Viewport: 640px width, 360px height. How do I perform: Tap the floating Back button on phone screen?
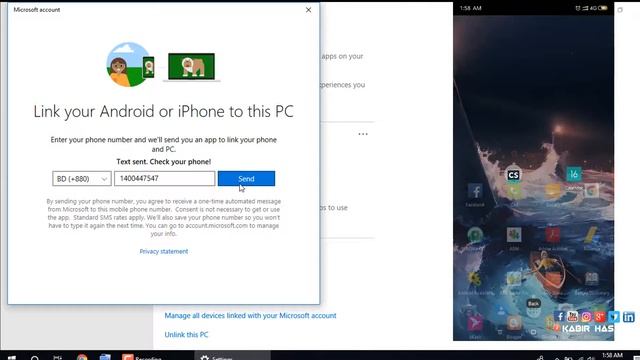pyautogui.click(x=533, y=303)
